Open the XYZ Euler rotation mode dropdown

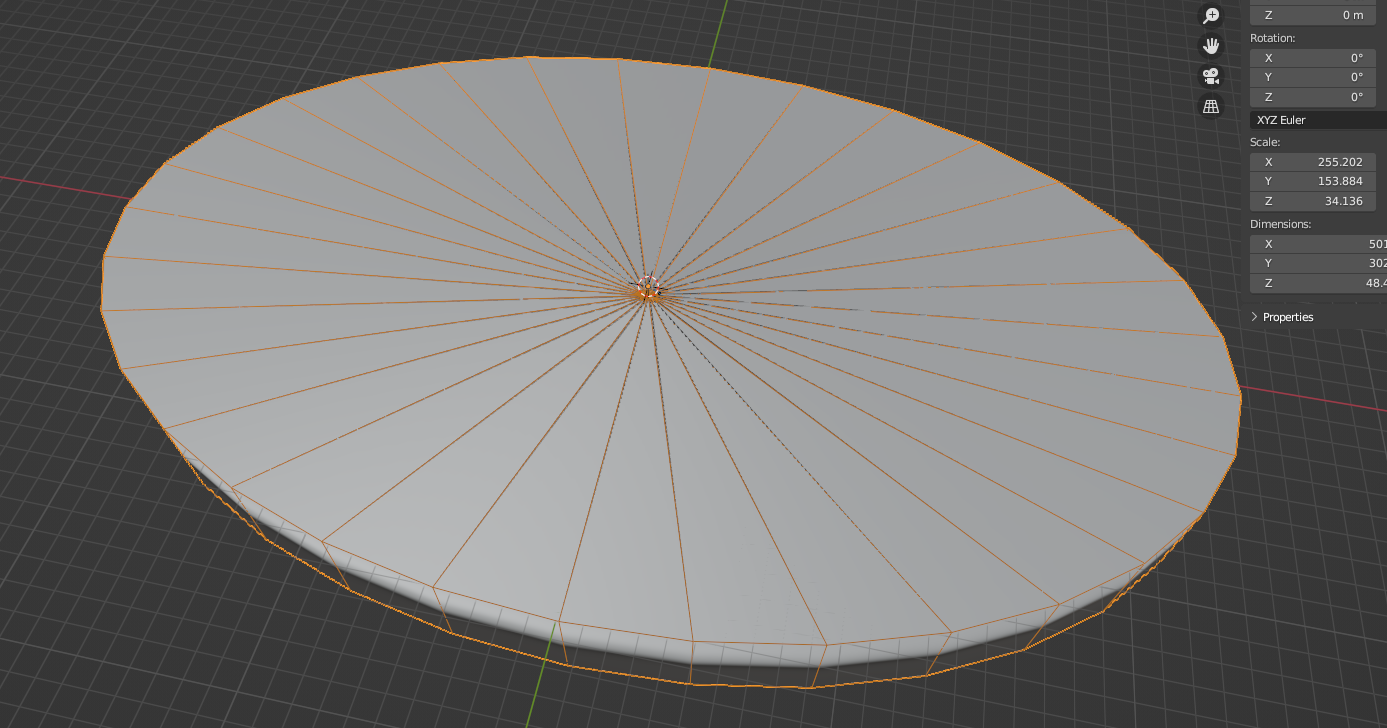click(x=1318, y=120)
